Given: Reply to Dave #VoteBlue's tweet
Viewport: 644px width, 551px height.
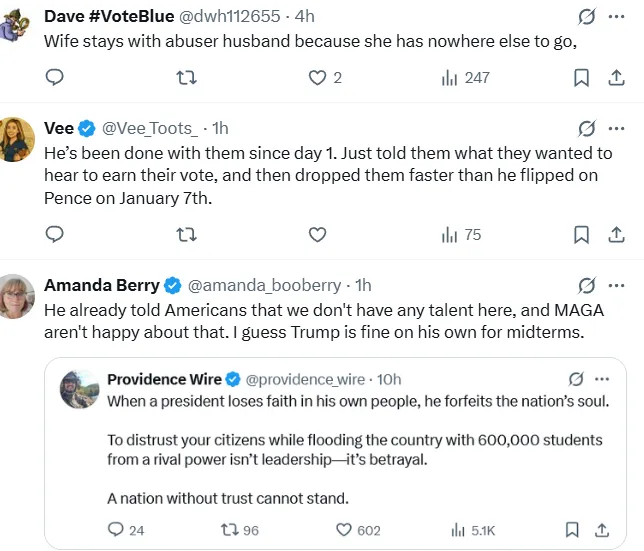Looking at the screenshot, I should click(x=56, y=77).
